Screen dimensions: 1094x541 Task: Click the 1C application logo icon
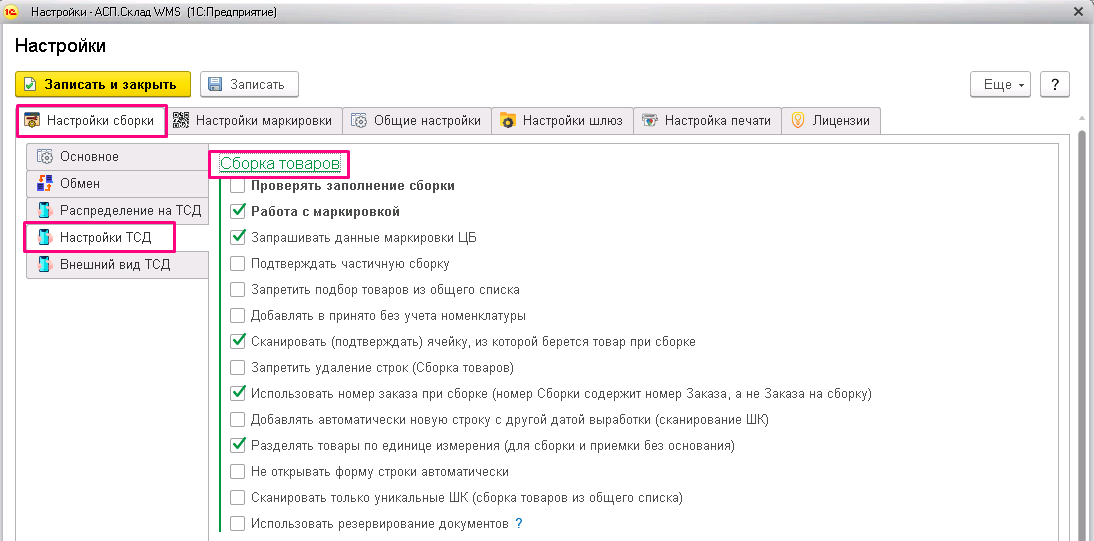(10, 12)
